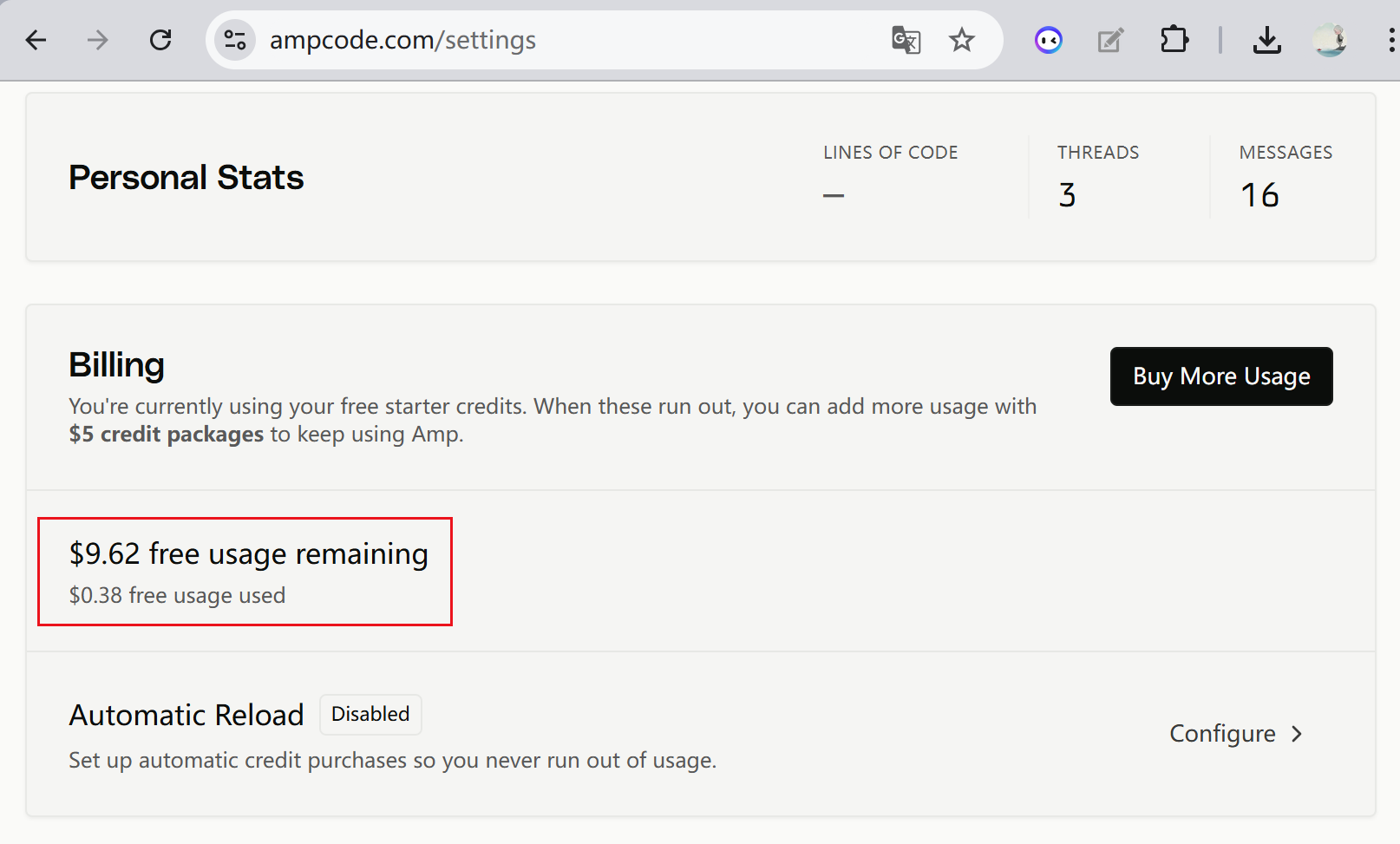The image size is (1400, 844).
Task: Open the Chrome three-dot menu
Action: coord(1389,40)
